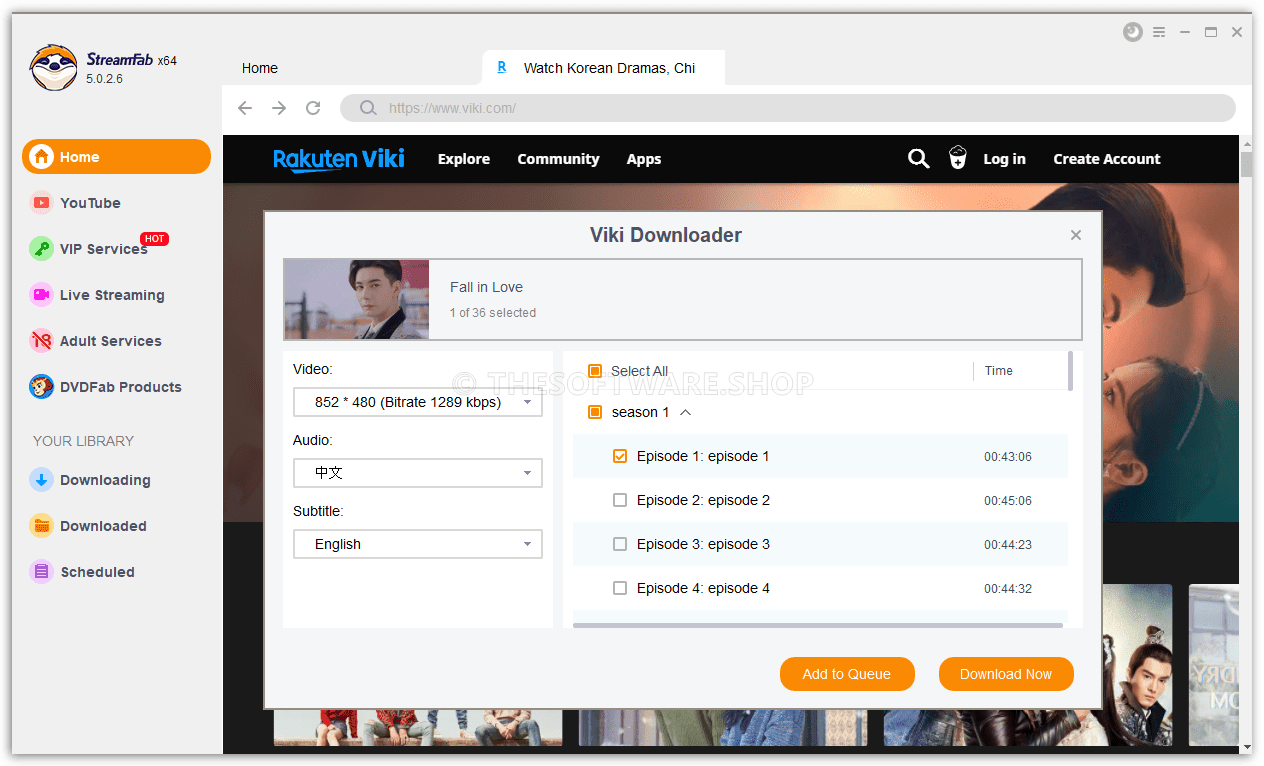Check the Episode 4 checkbox
The width and height of the screenshot is (1264, 766).
click(620, 588)
